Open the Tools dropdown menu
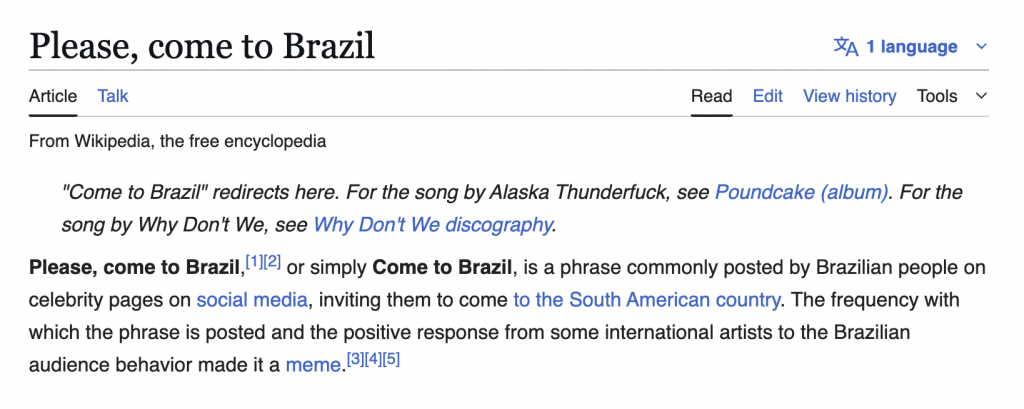 pyautogui.click(x=951, y=96)
